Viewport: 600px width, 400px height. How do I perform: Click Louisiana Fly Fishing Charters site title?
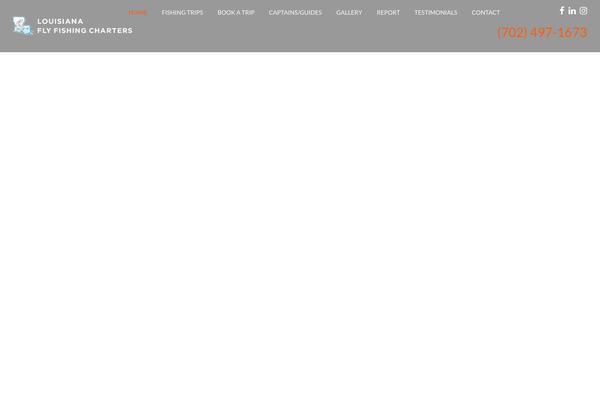[85, 26]
